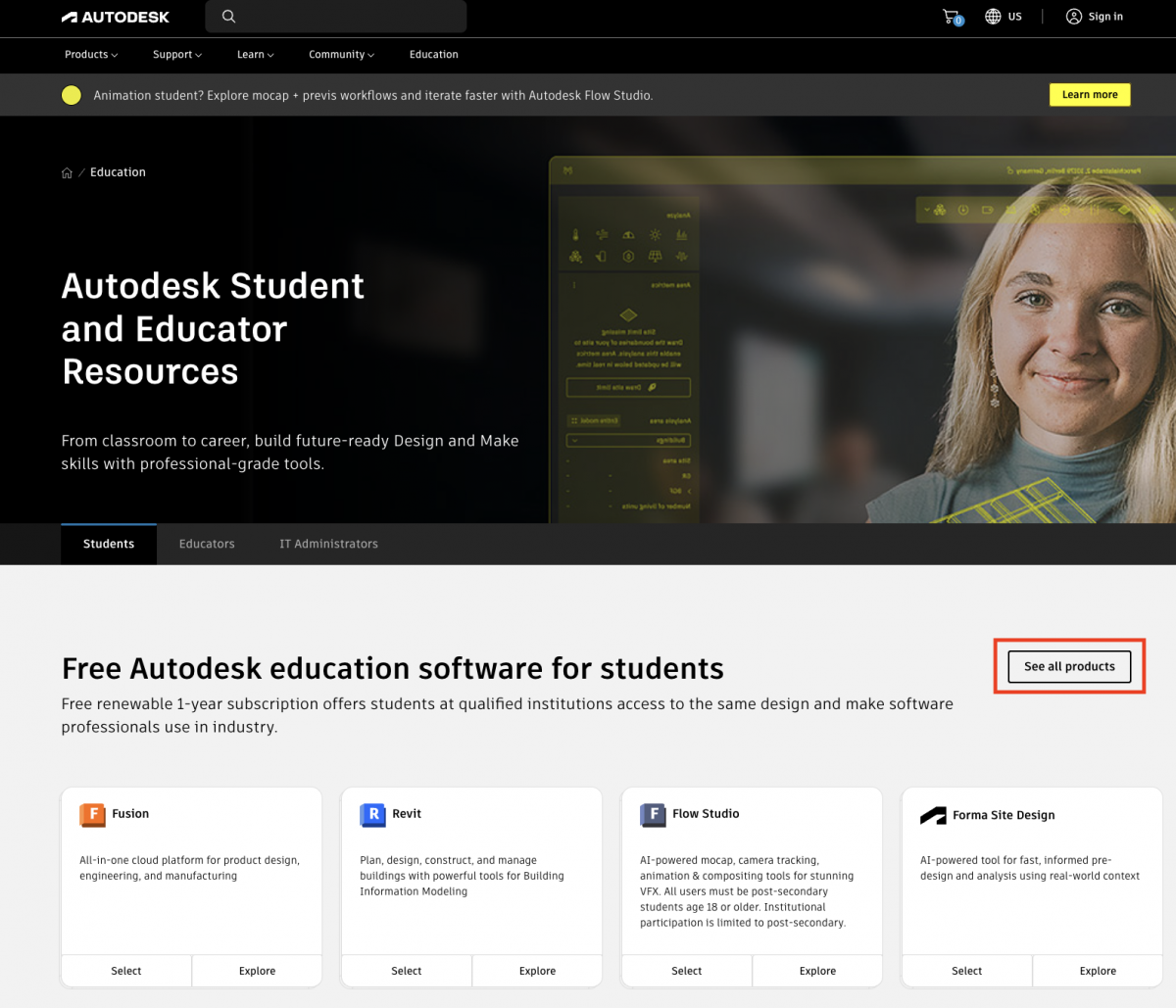The image size is (1176, 1008).
Task: Open the Education nav link
Action: pos(434,55)
